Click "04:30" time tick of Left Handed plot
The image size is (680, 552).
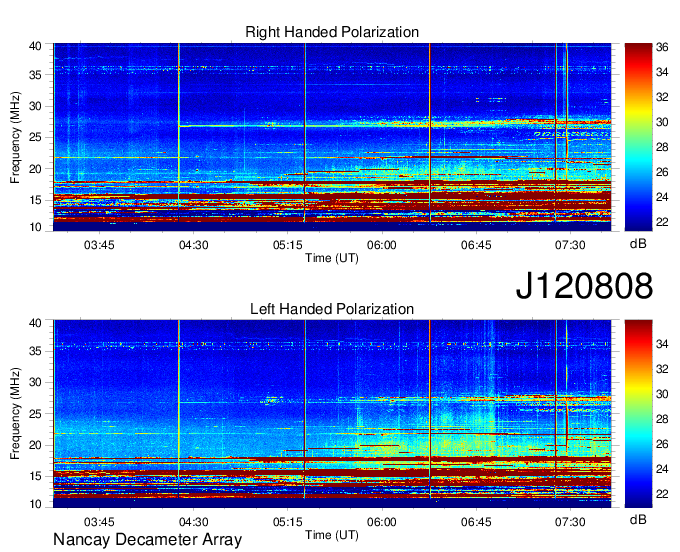pyautogui.click(x=193, y=522)
